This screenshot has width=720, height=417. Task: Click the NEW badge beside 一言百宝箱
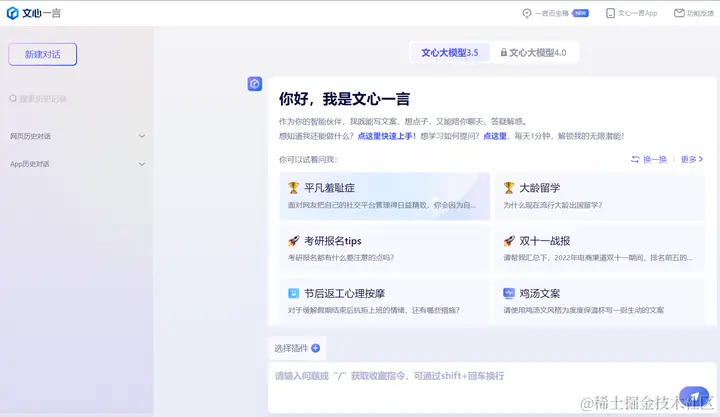[x=581, y=13]
